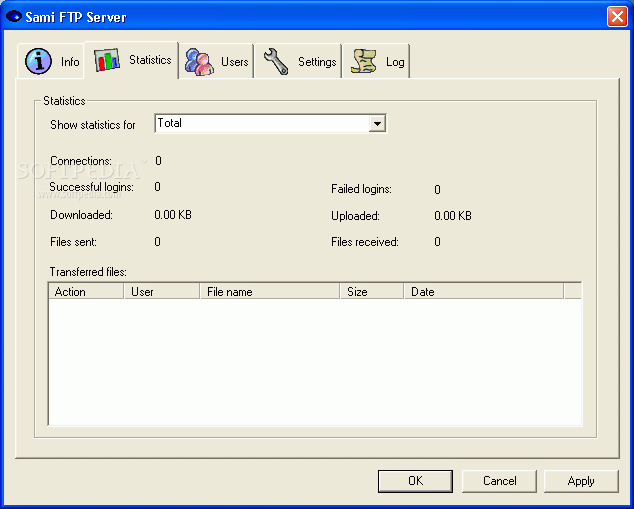Click the Log scroll paper icon
This screenshot has width=634, height=509.
pyautogui.click(x=363, y=61)
